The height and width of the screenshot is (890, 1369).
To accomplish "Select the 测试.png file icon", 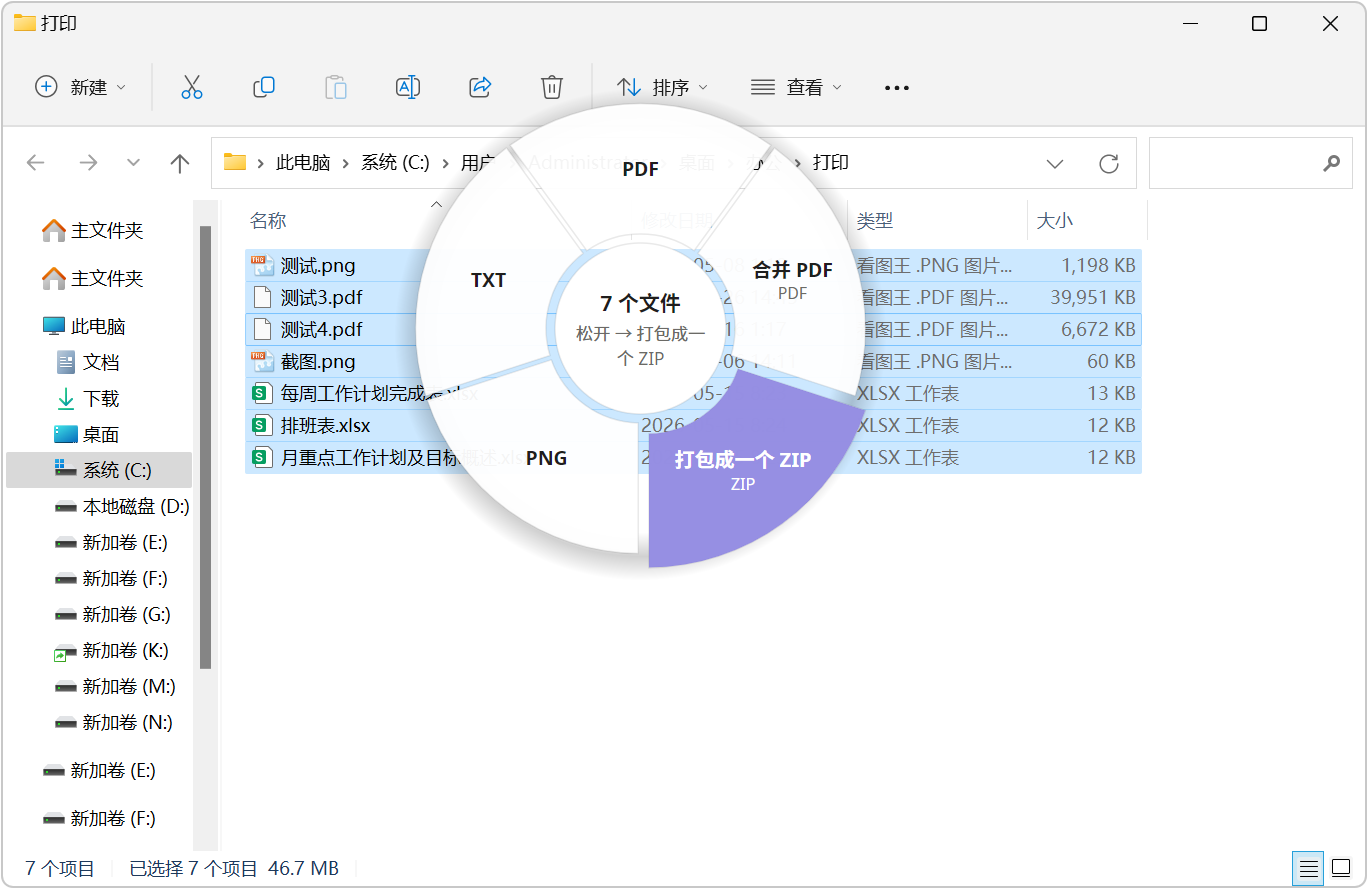I will click(x=262, y=266).
